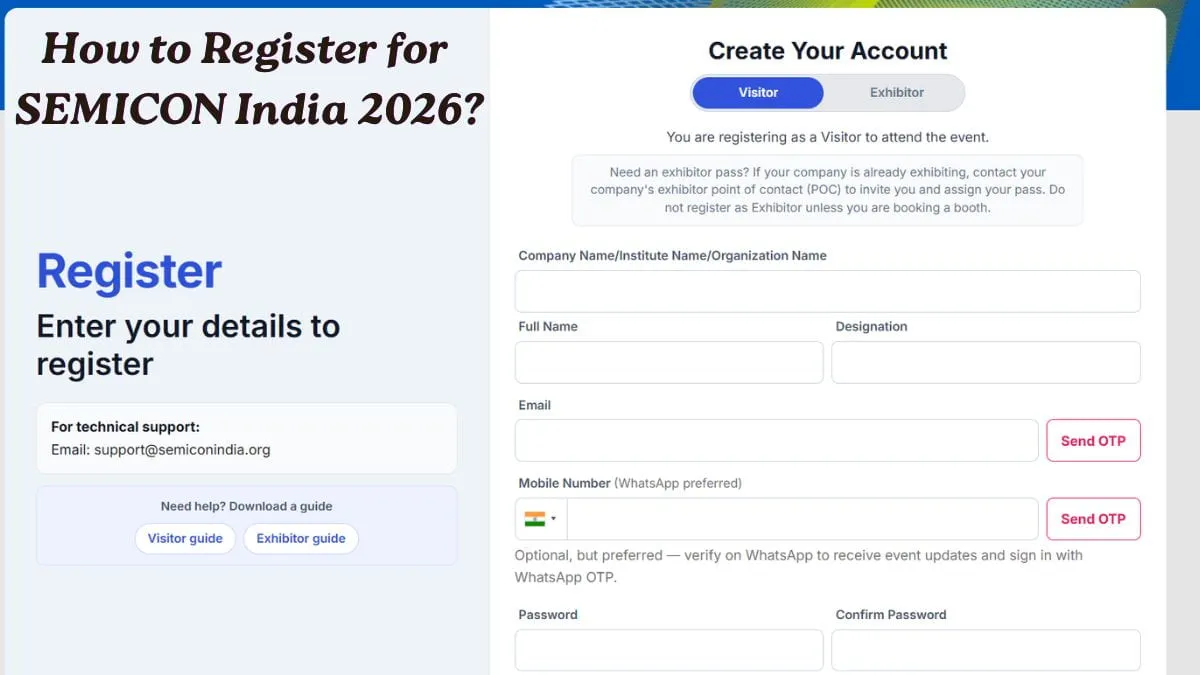Screen dimensions: 1200x675
Task: Click the Mobile Number input field
Action: (x=803, y=519)
